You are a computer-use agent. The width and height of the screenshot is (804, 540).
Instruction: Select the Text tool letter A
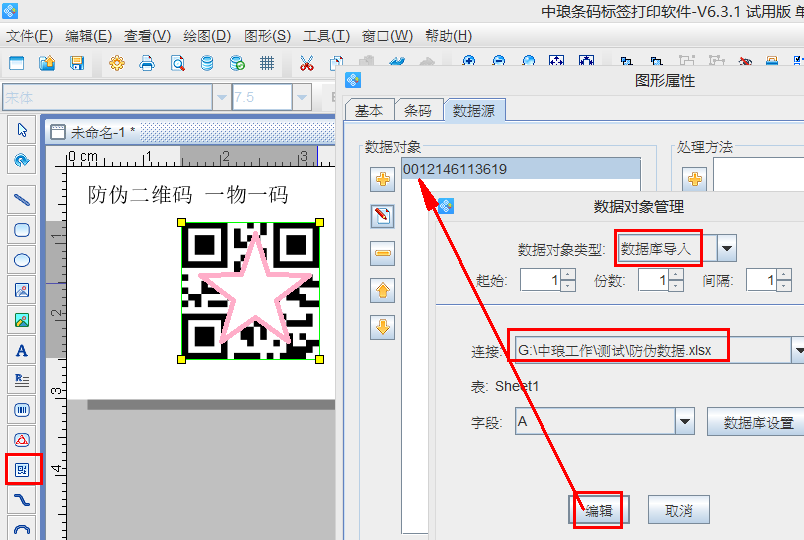(x=22, y=351)
